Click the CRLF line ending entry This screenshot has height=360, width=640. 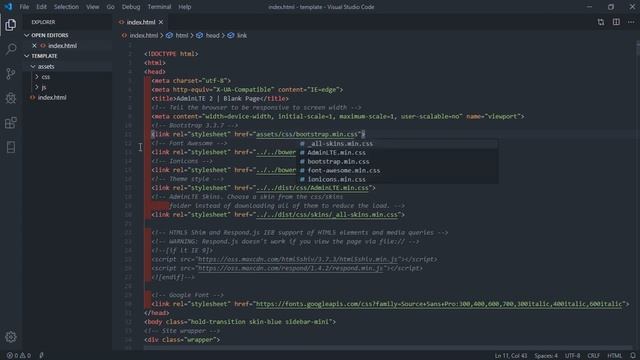(593, 356)
